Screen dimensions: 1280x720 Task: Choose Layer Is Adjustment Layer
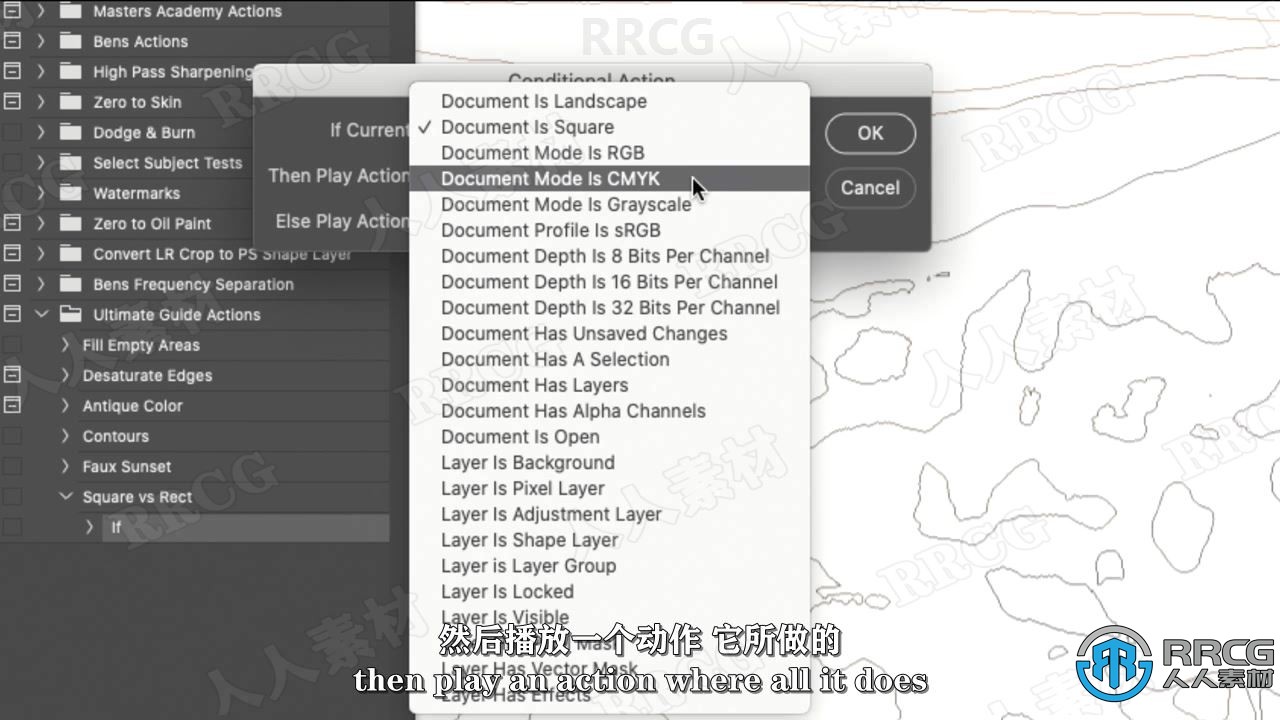609,514
